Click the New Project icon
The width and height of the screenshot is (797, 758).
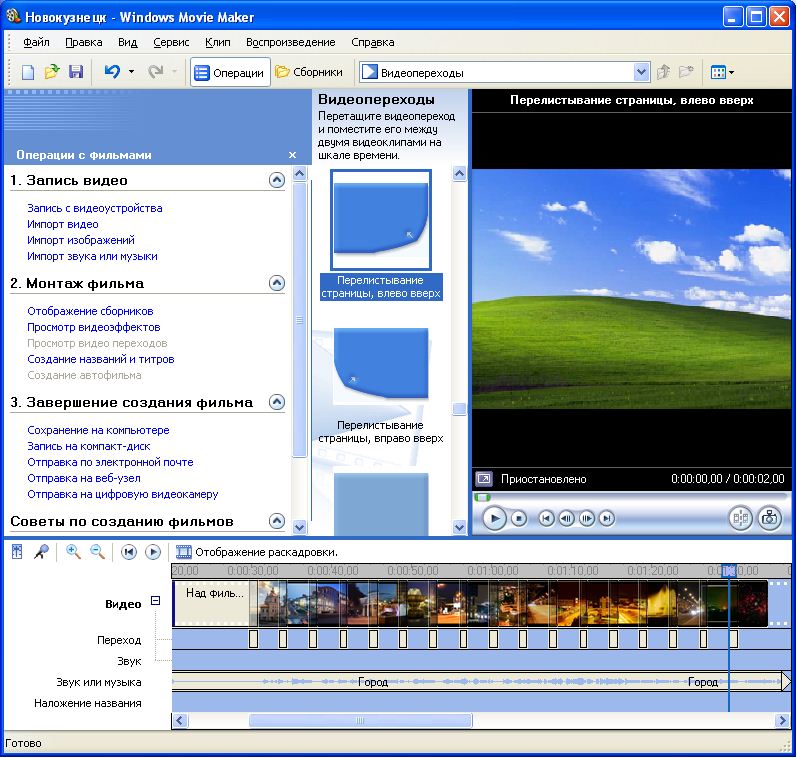point(28,72)
